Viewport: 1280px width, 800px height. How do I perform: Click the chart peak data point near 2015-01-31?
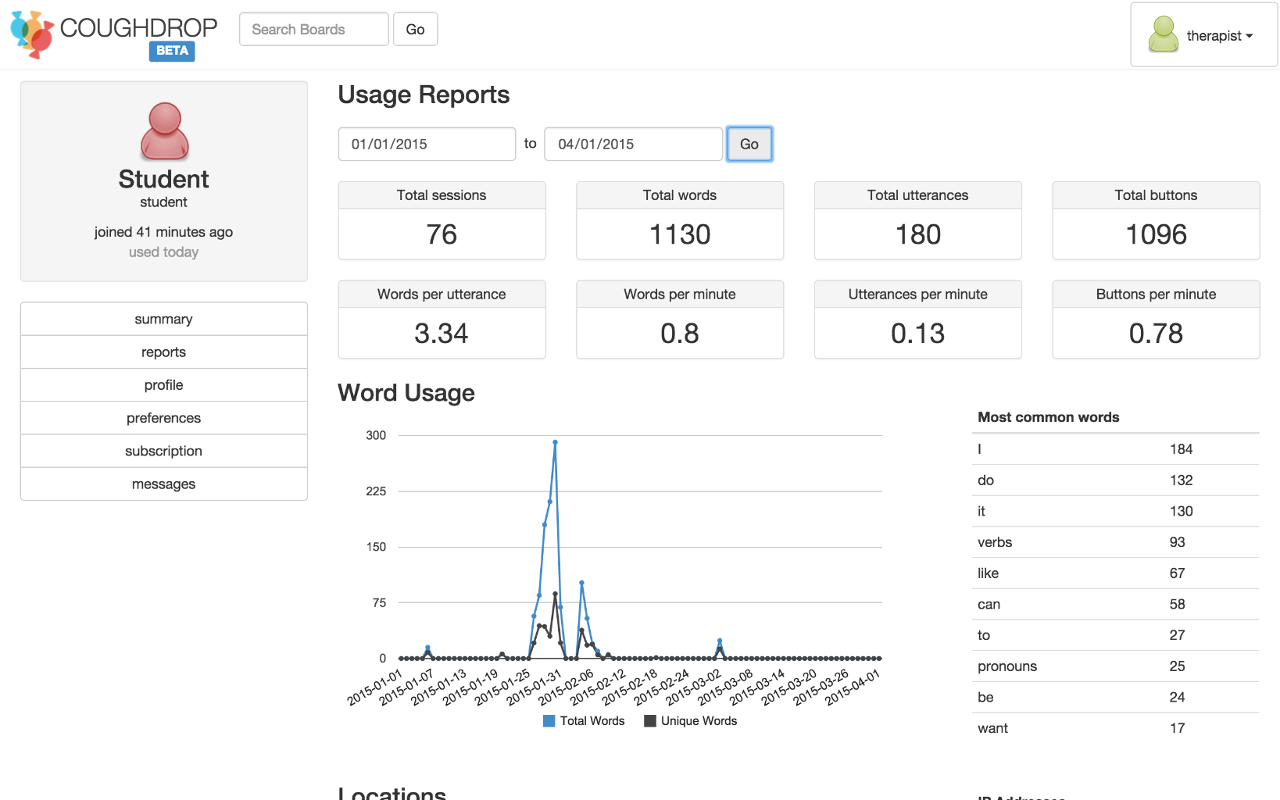pyautogui.click(x=555, y=442)
